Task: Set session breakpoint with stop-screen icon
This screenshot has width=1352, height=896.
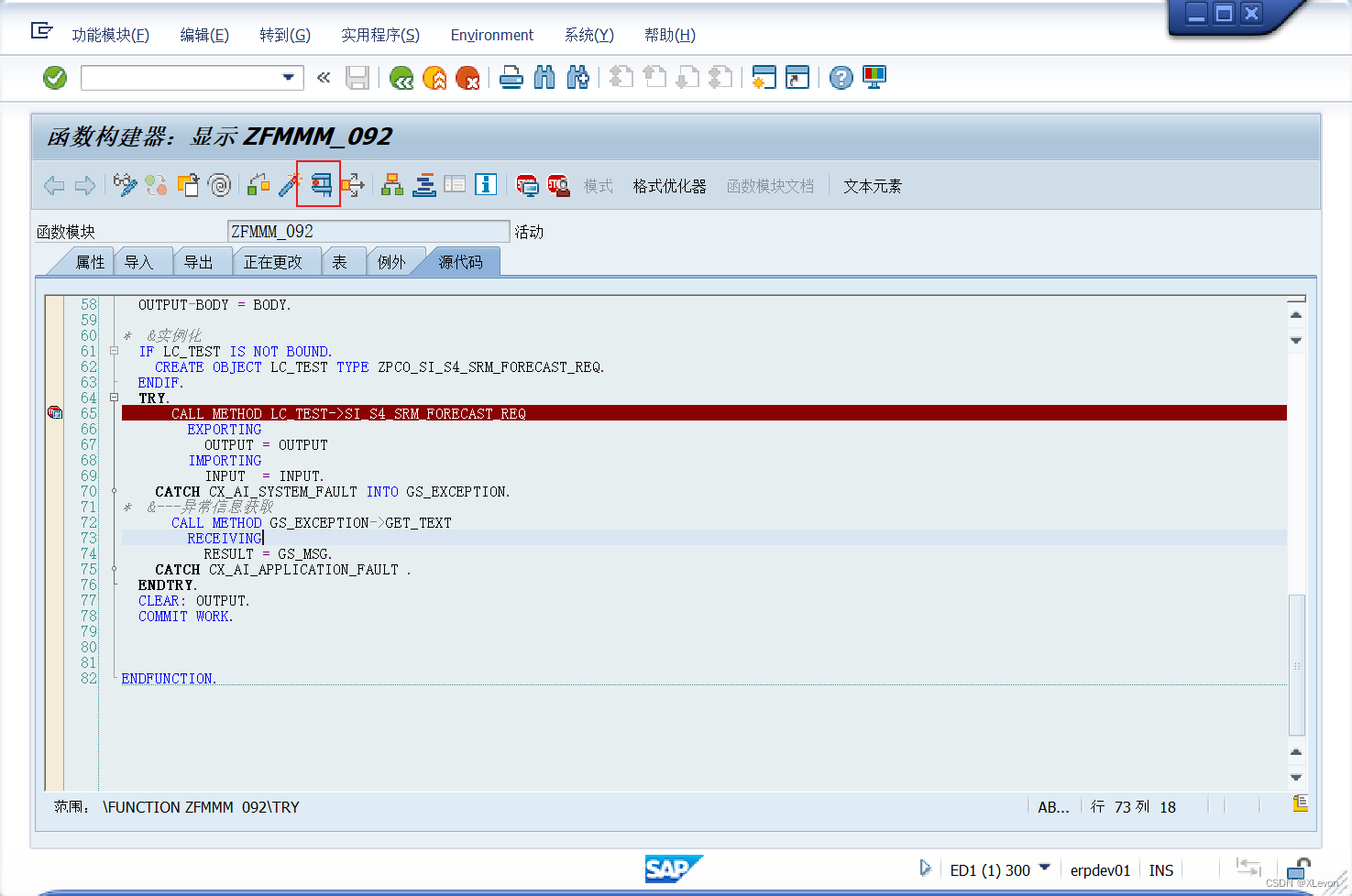Action: click(x=527, y=185)
